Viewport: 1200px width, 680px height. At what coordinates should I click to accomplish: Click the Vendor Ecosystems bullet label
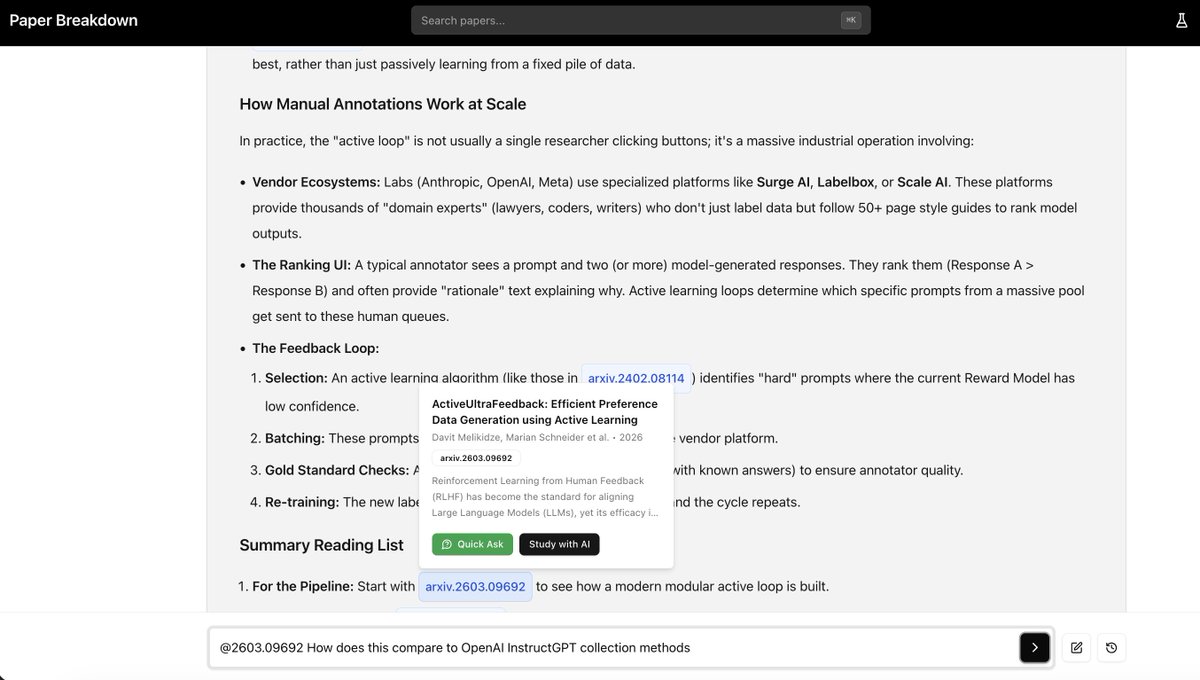[316, 182]
